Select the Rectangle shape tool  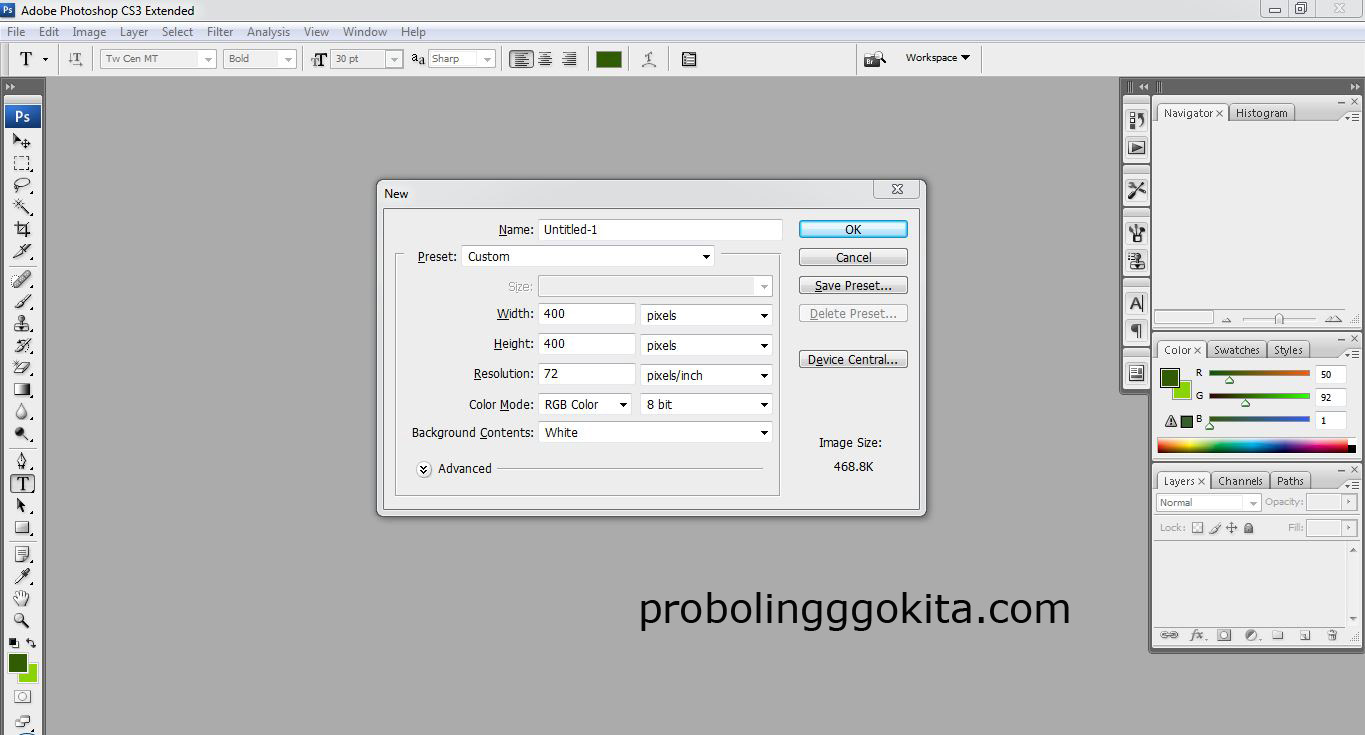pyautogui.click(x=22, y=527)
